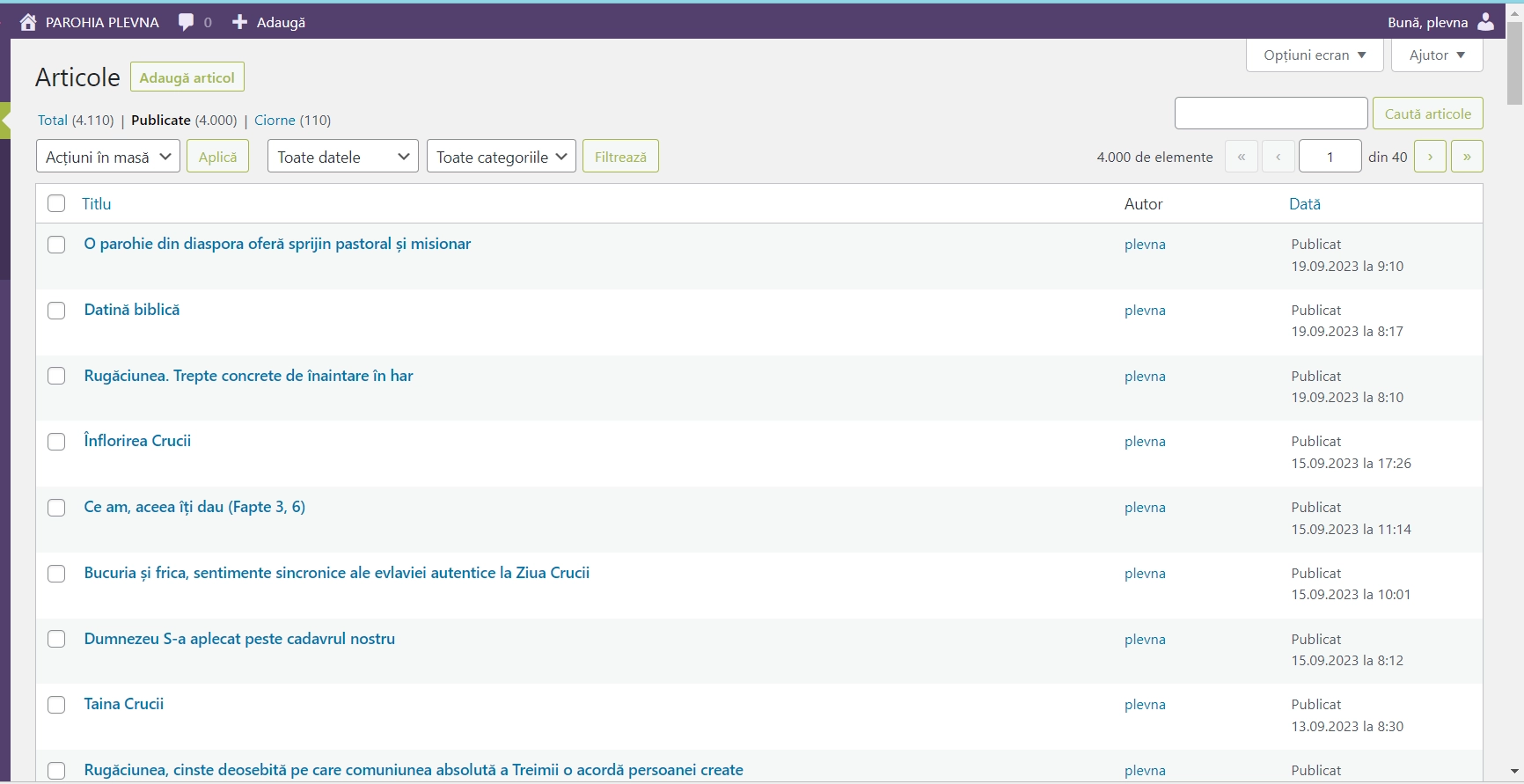The image size is (1524, 784).
Task: Click PAROHIA PLEVNA site name
Action: coord(102,22)
